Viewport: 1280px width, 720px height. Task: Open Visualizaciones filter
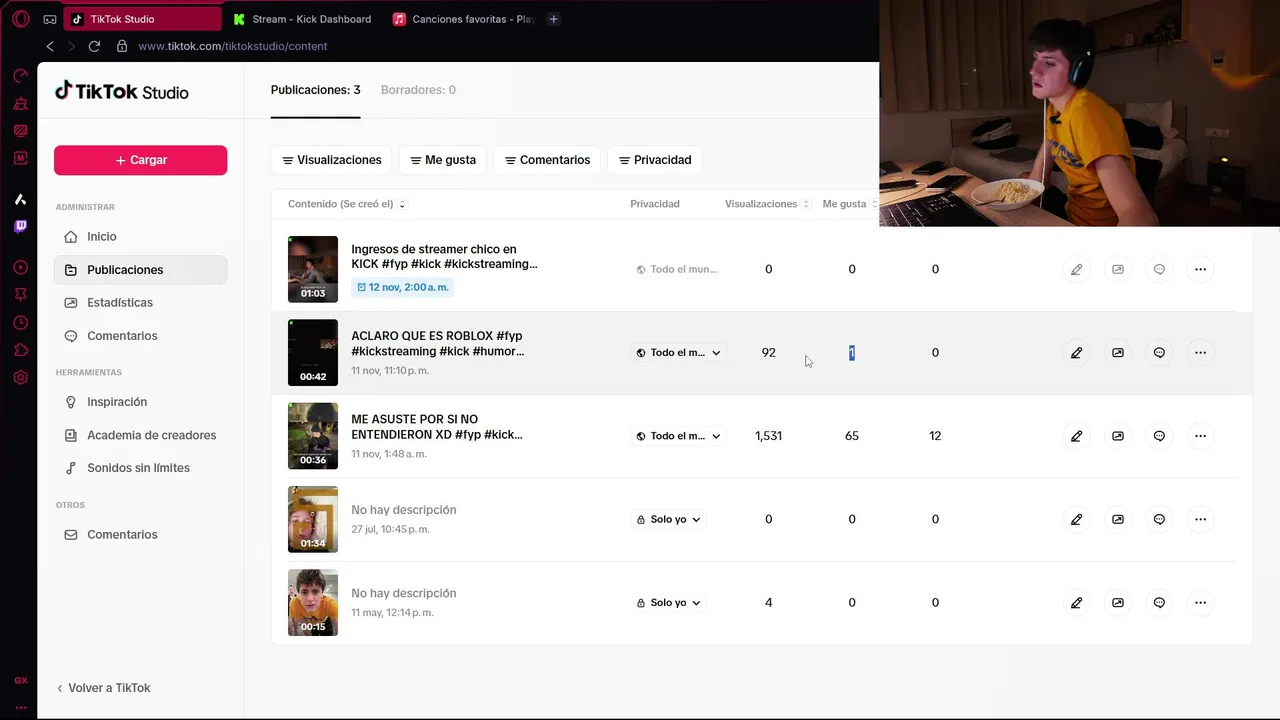point(332,160)
